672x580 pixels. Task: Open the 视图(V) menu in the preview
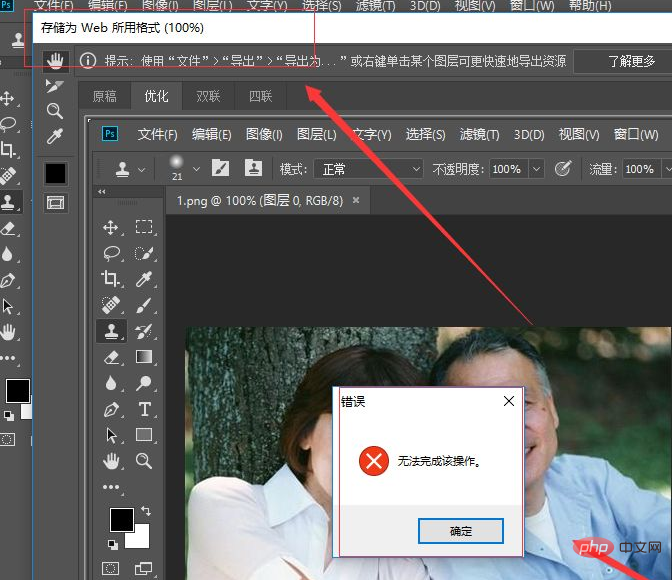point(579,135)
